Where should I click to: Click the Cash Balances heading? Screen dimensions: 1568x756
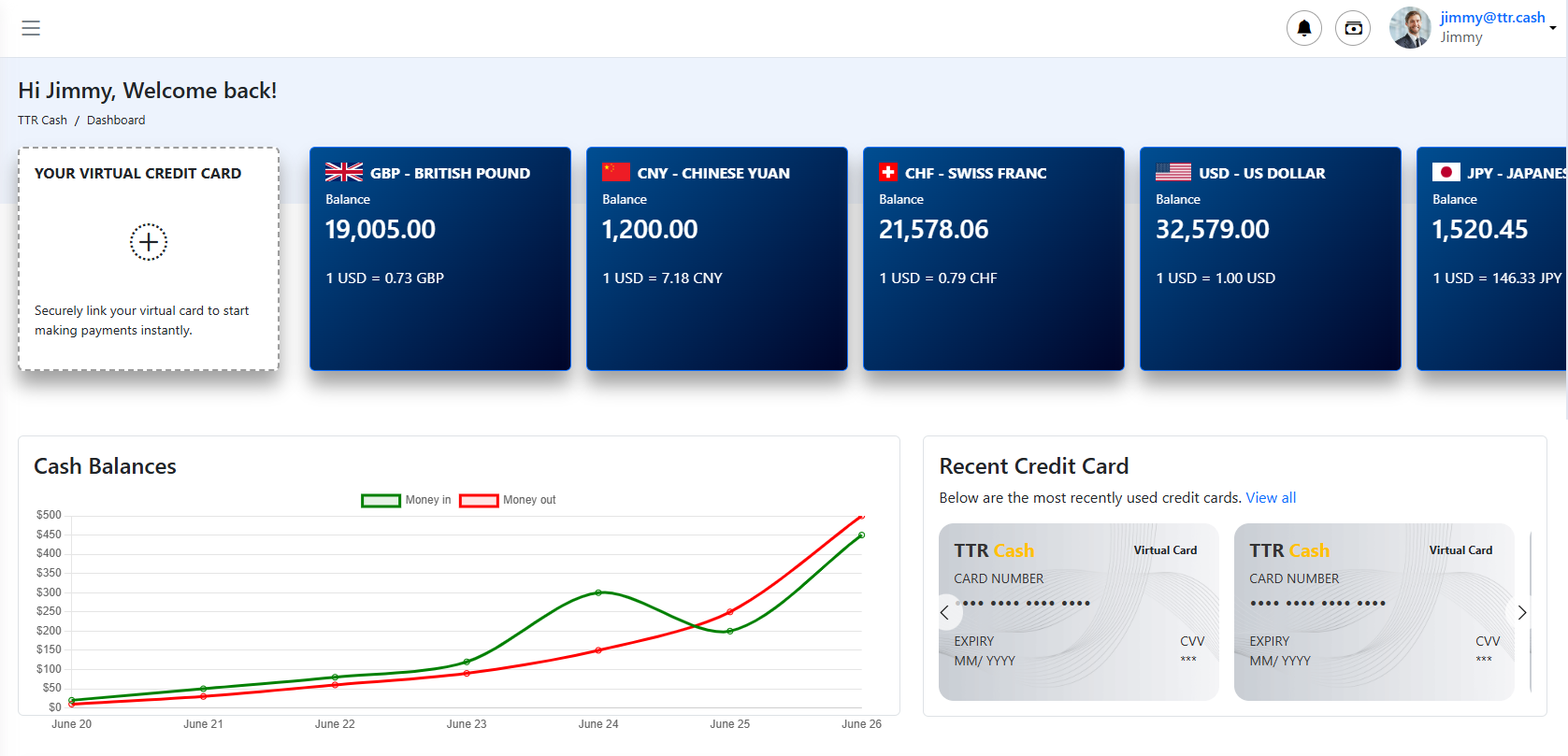[x=105, y=466]
